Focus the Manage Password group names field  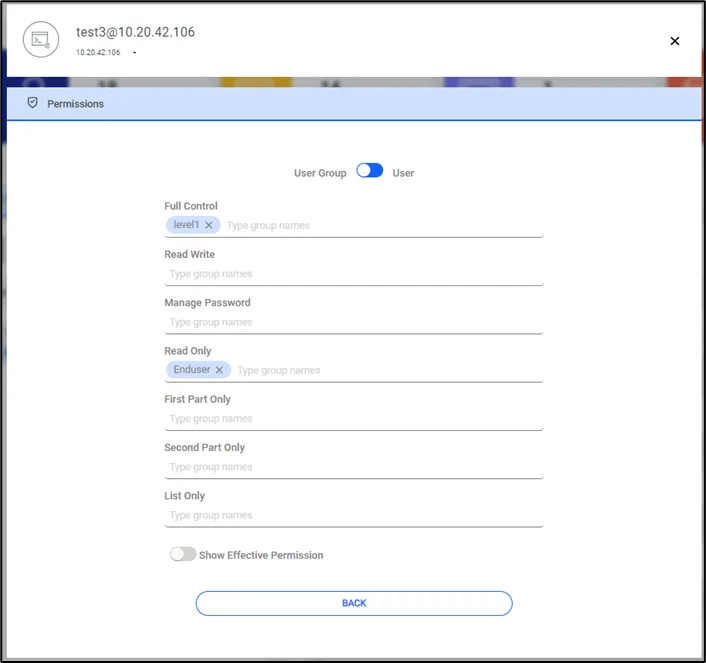tap(354, 322)
